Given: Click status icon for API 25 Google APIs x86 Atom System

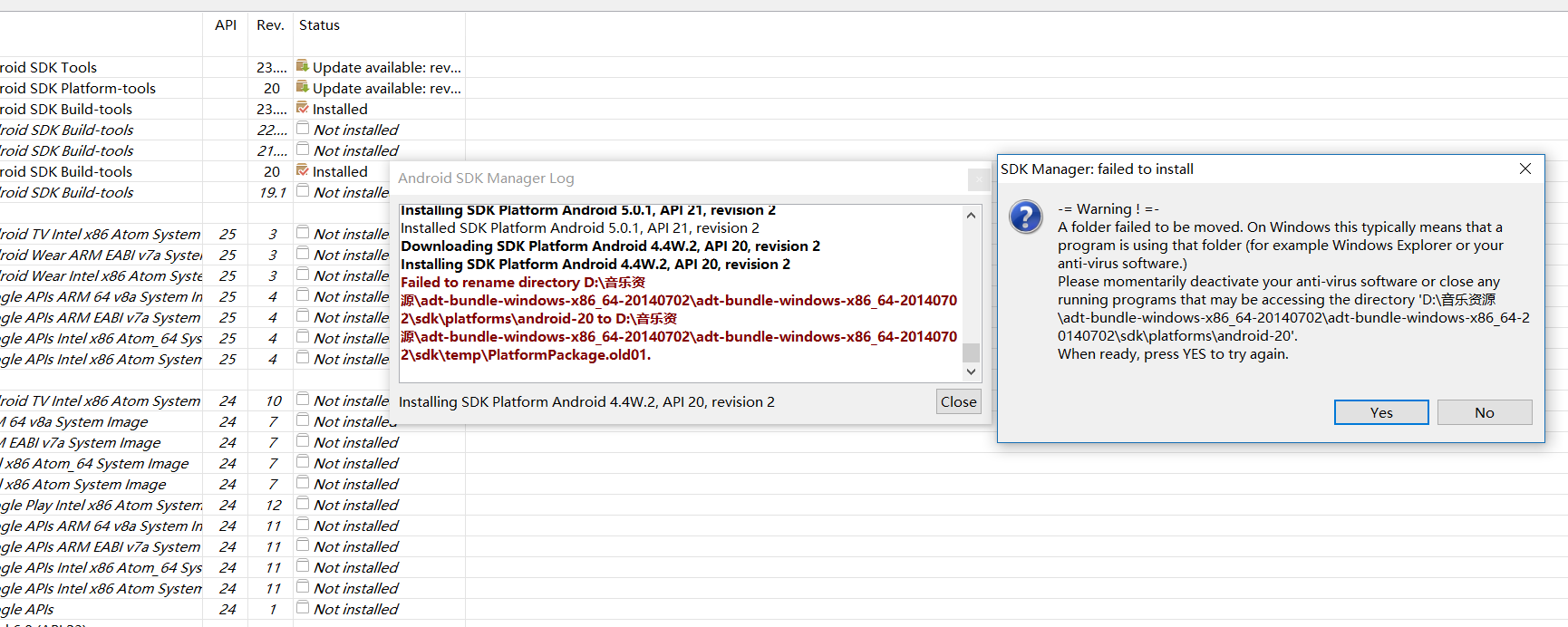Looking at the screenshot, I should coord(303,358).
